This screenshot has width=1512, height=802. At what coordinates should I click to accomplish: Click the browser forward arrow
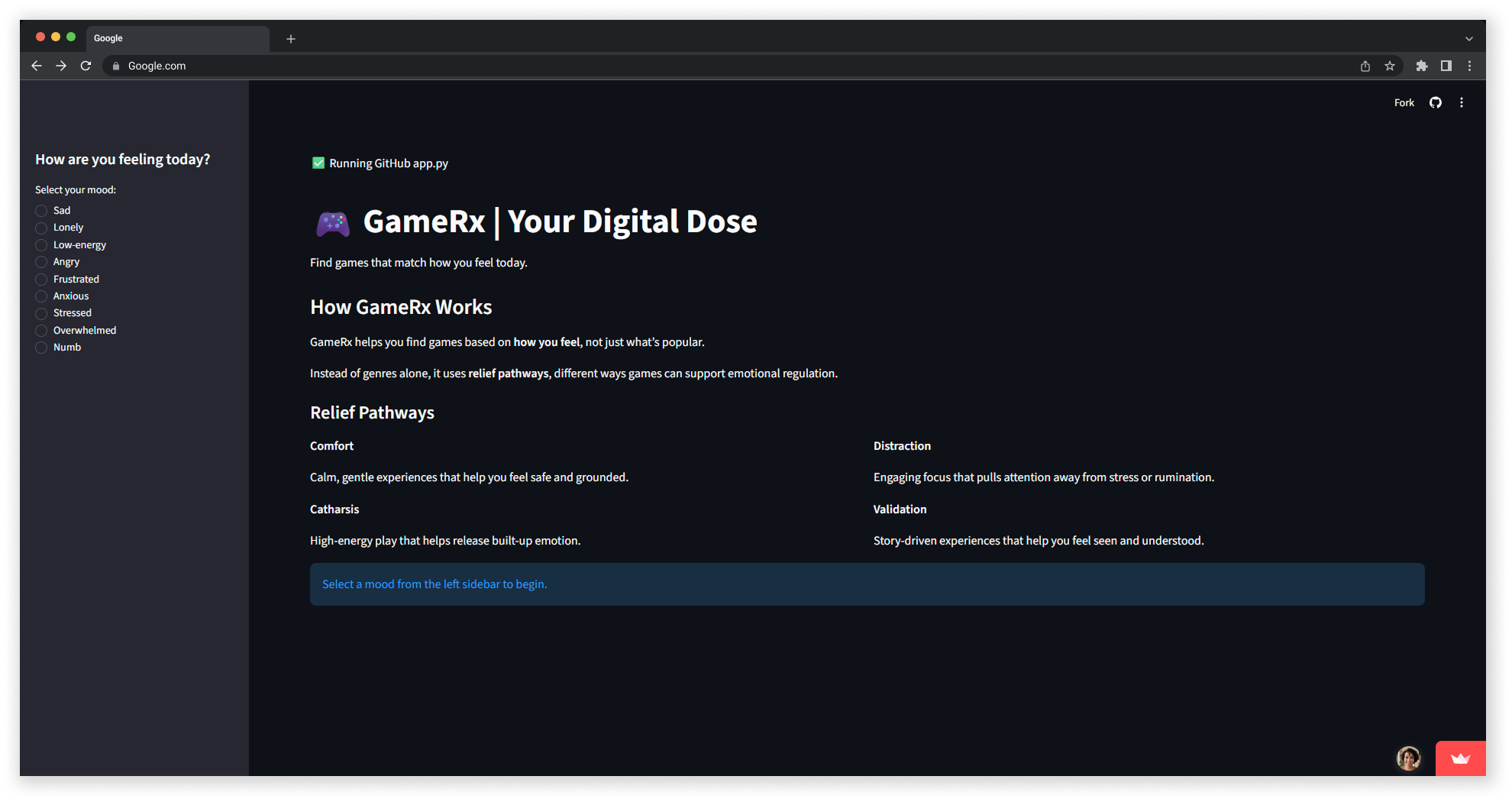pyautogui.click(x=61, y=66)
